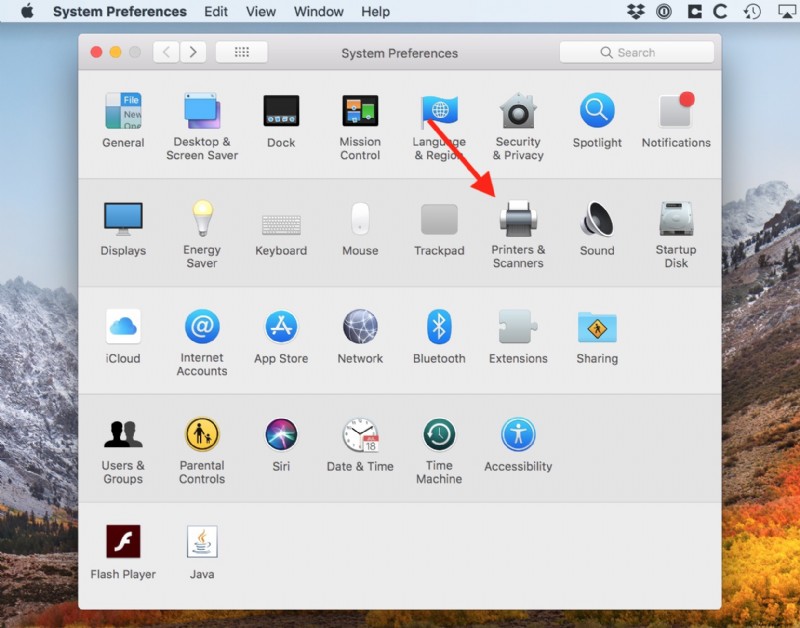Image resolution: width=800 pixels, height=628 pixels.
Task: Minimize the System Preferences window
Action: [x=115, y=52]
